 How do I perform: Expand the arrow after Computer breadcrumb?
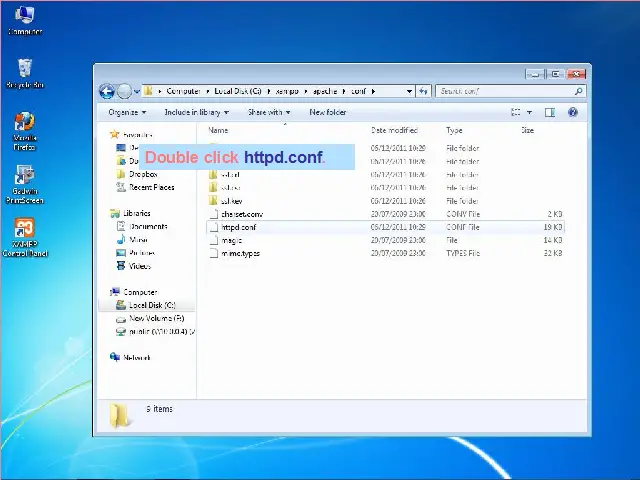(x=208, y=91)
